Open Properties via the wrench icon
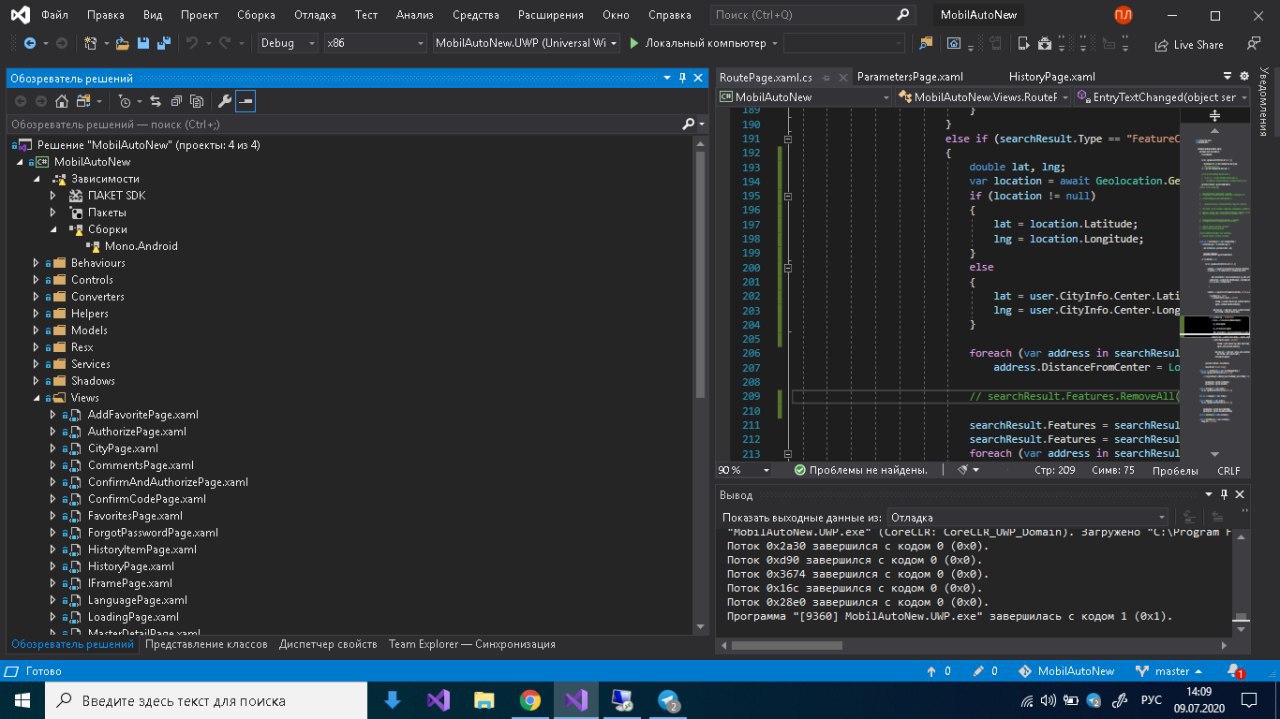Screen dimensions: 1280x719 coord(224,101)
